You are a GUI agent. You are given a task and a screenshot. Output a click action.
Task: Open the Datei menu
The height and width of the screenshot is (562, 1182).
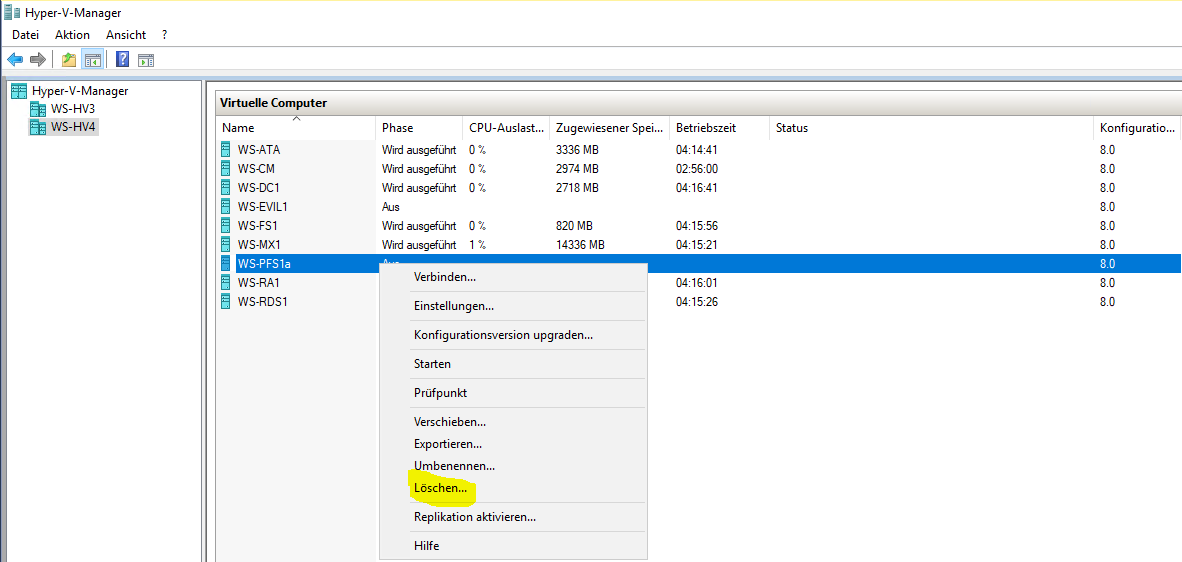(26, 35)
